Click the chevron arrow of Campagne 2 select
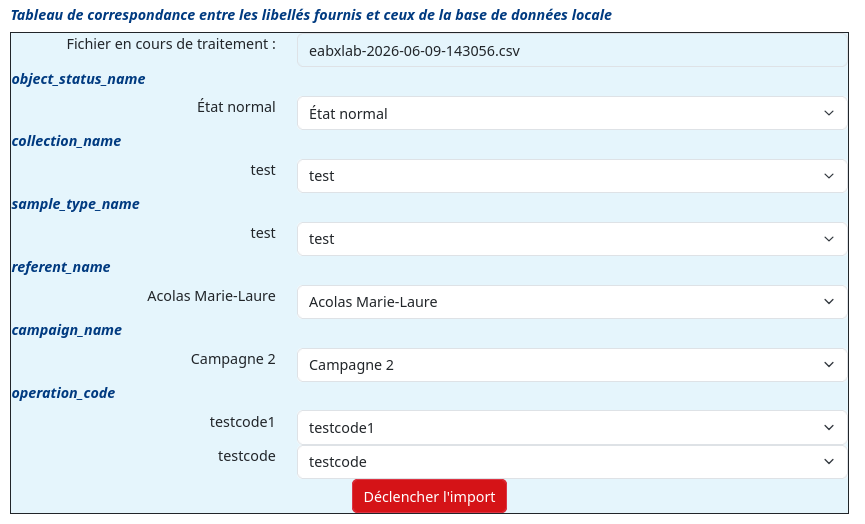This screenshot has width=865, height=524. point(829,365)
